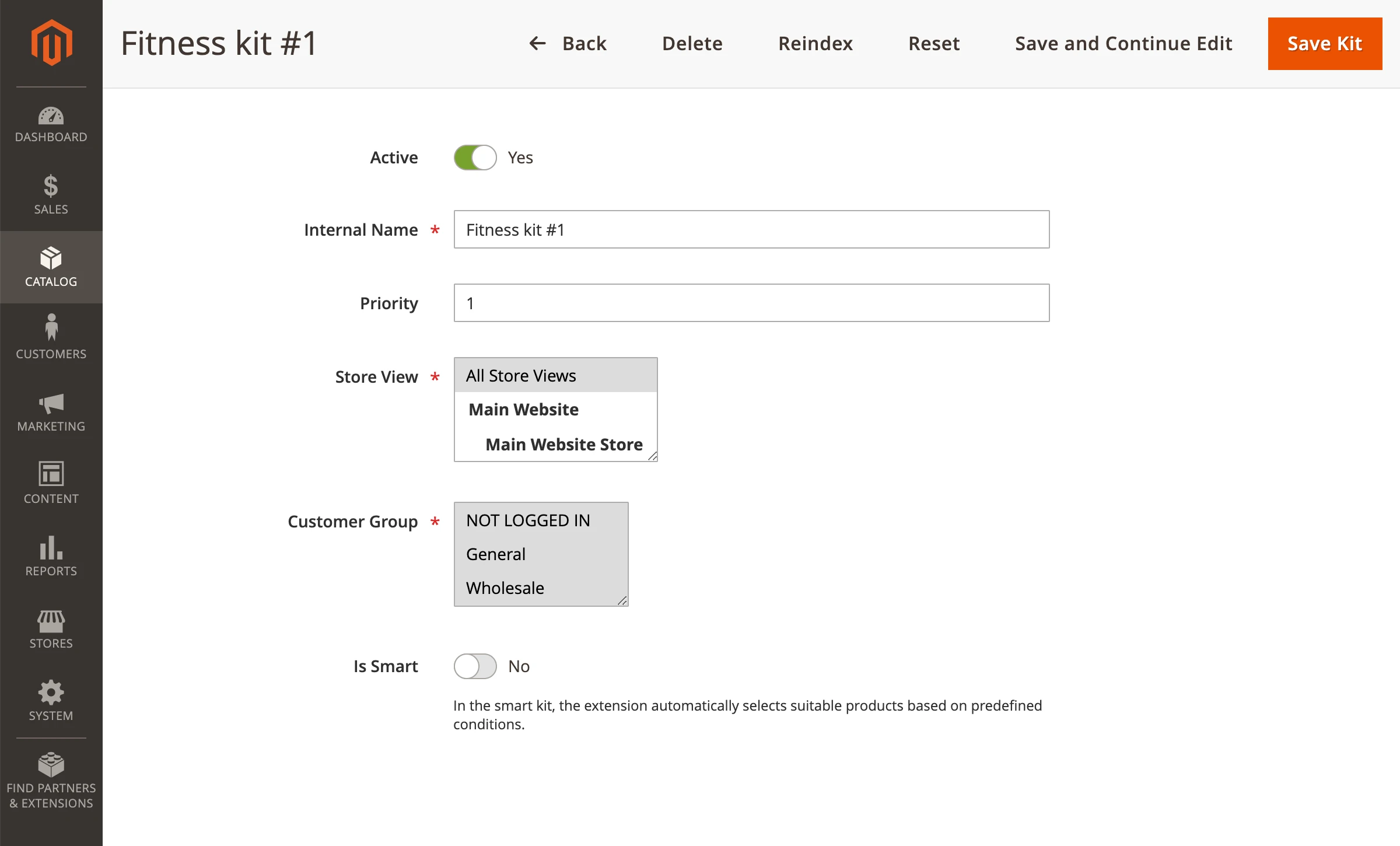Select Main Website Store in list
Image resolution: width=1400 pixels, height=846 pixels.
coord(563,445)
